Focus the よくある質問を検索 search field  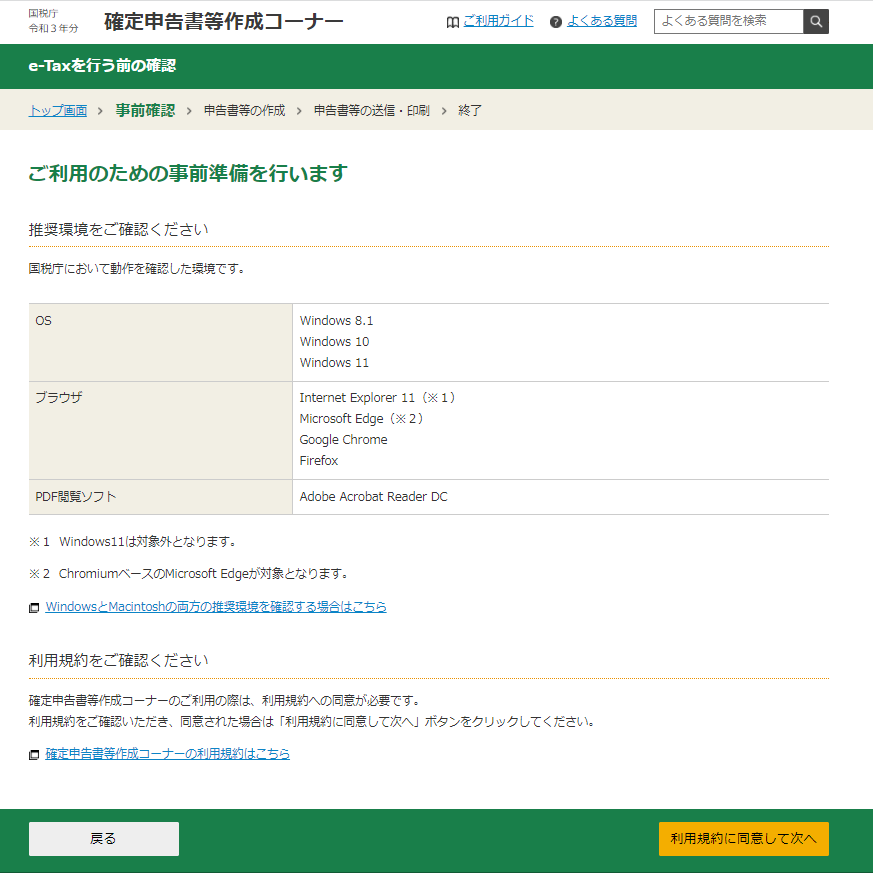point(729,21)
